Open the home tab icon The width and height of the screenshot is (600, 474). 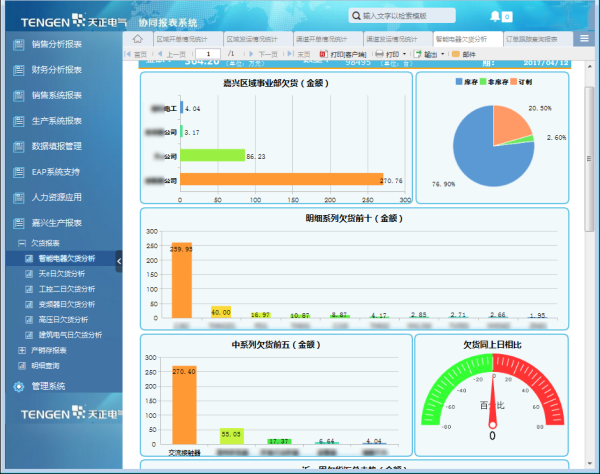(138, 39)
